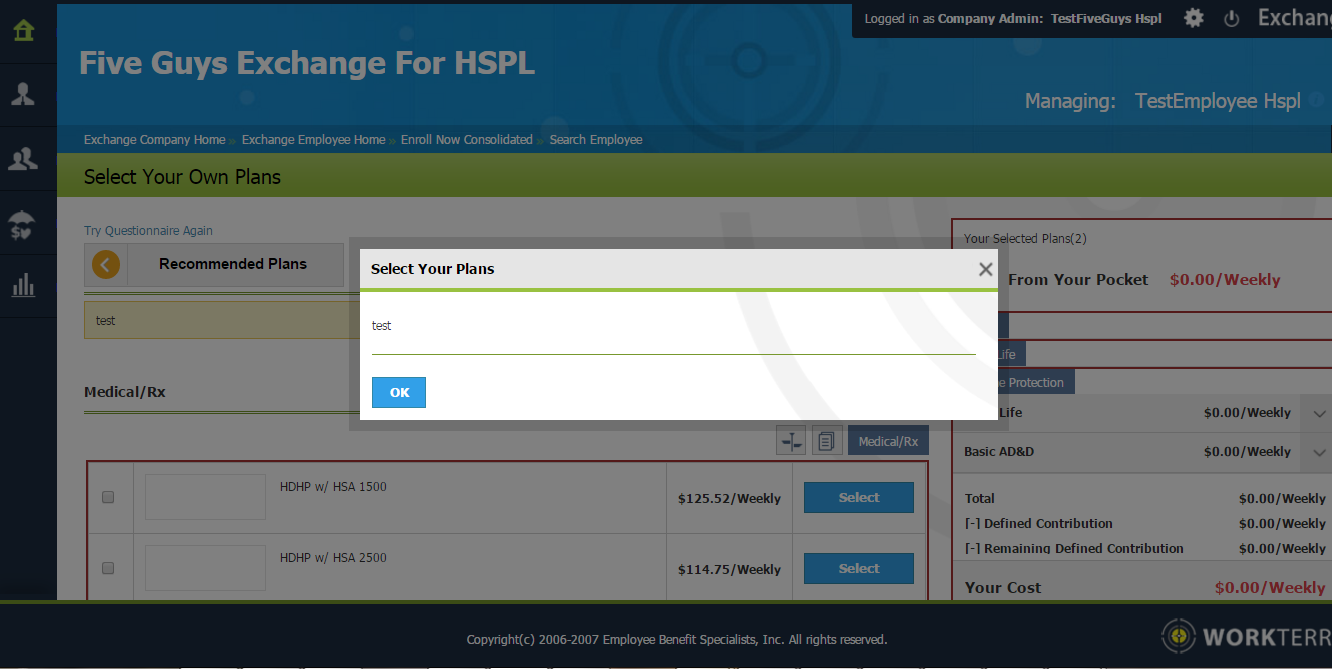Tick the HDHP w/ HSA 2500 checkbox
The height and width of the screenshot is (669, 1332).
point(108,568)
